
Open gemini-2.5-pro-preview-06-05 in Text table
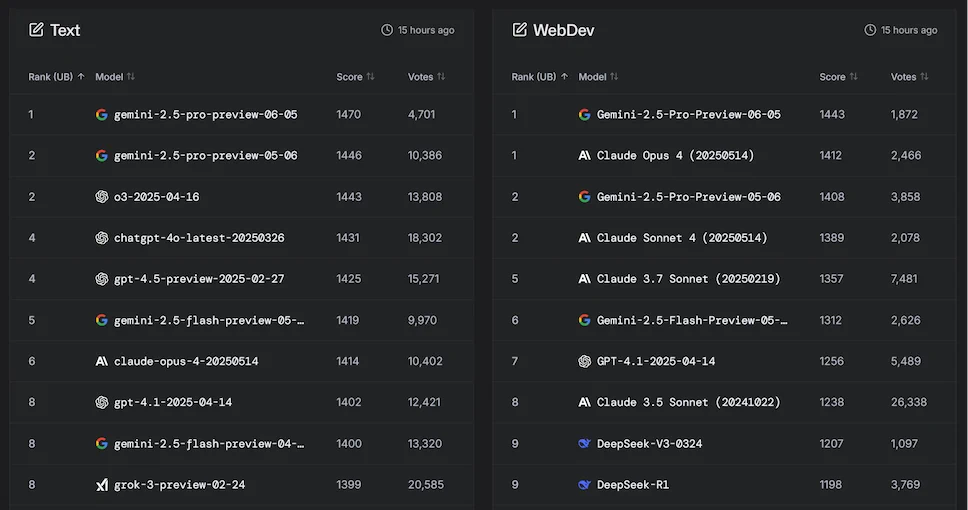206,114
